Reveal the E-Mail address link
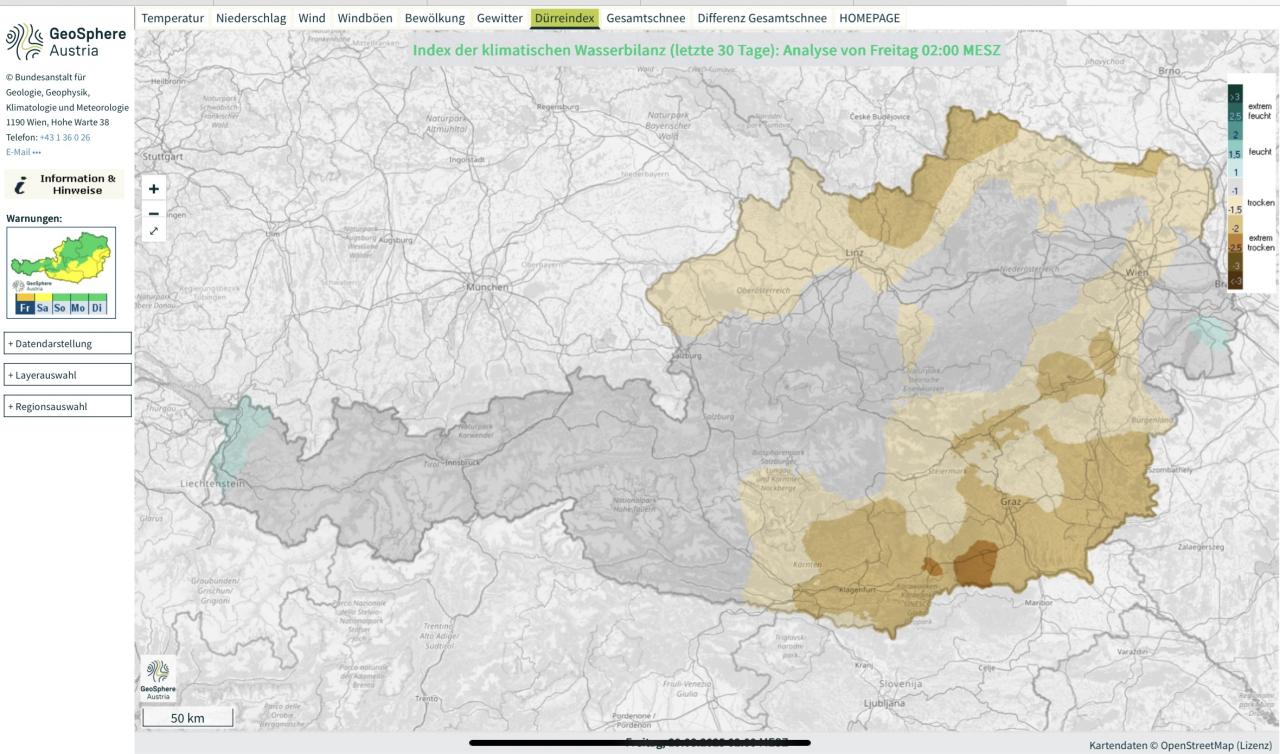Viewport: 1280px width, 754px height. tap(23, 152)
